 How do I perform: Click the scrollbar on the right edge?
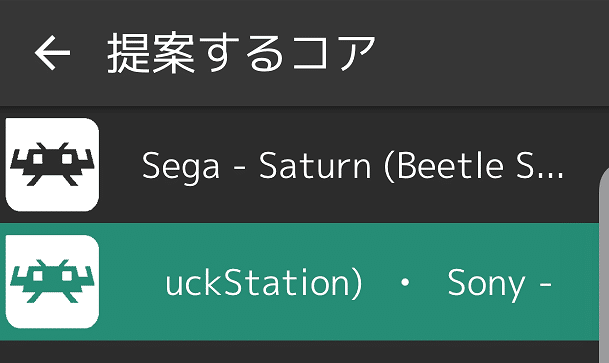point(604,264)
